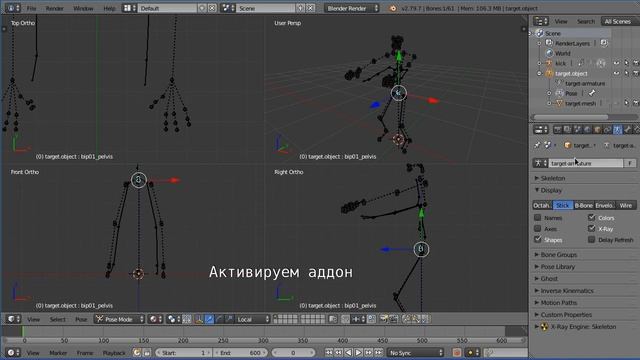Image resolution: width=640 pixels, height=360 pixels.
Task: Disable the Colors checkbox
Action: (591, 218)
